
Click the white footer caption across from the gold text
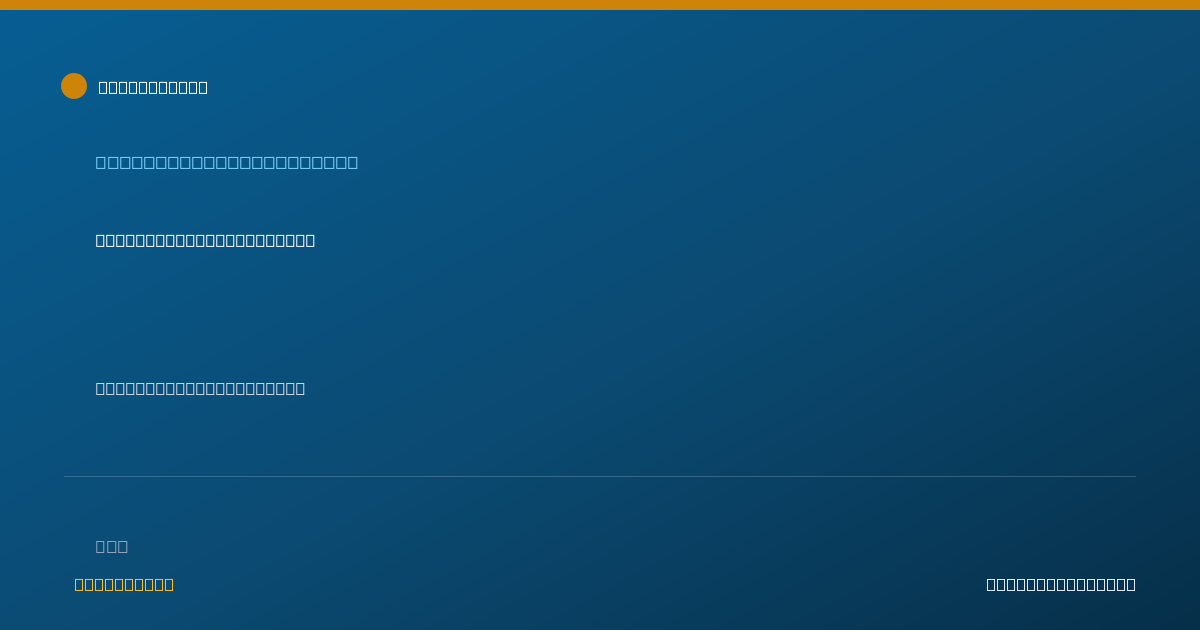[x=1061, y=584]
